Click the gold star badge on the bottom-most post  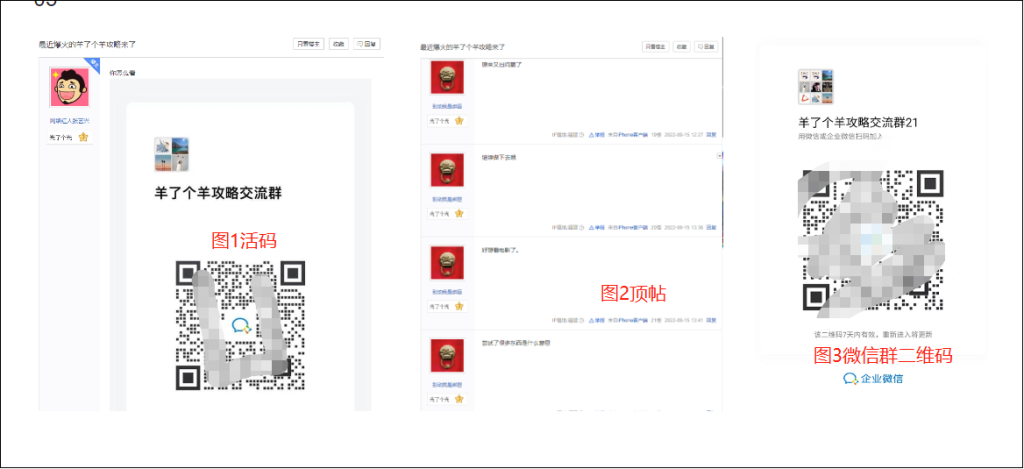tap(459, 399)
